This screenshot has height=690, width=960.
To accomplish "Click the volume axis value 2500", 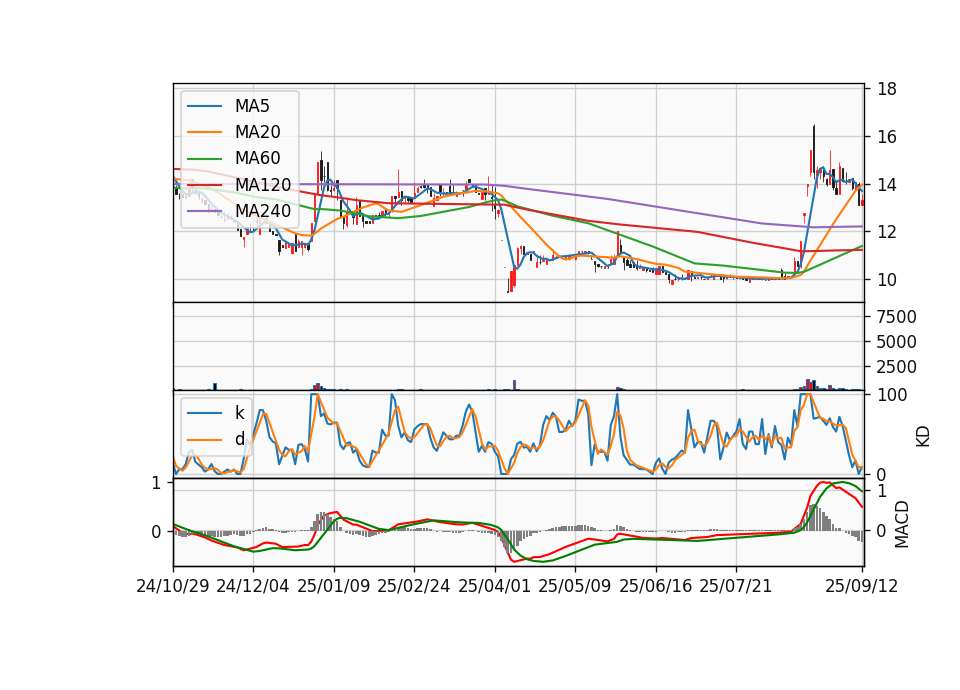I will [896, 367].
